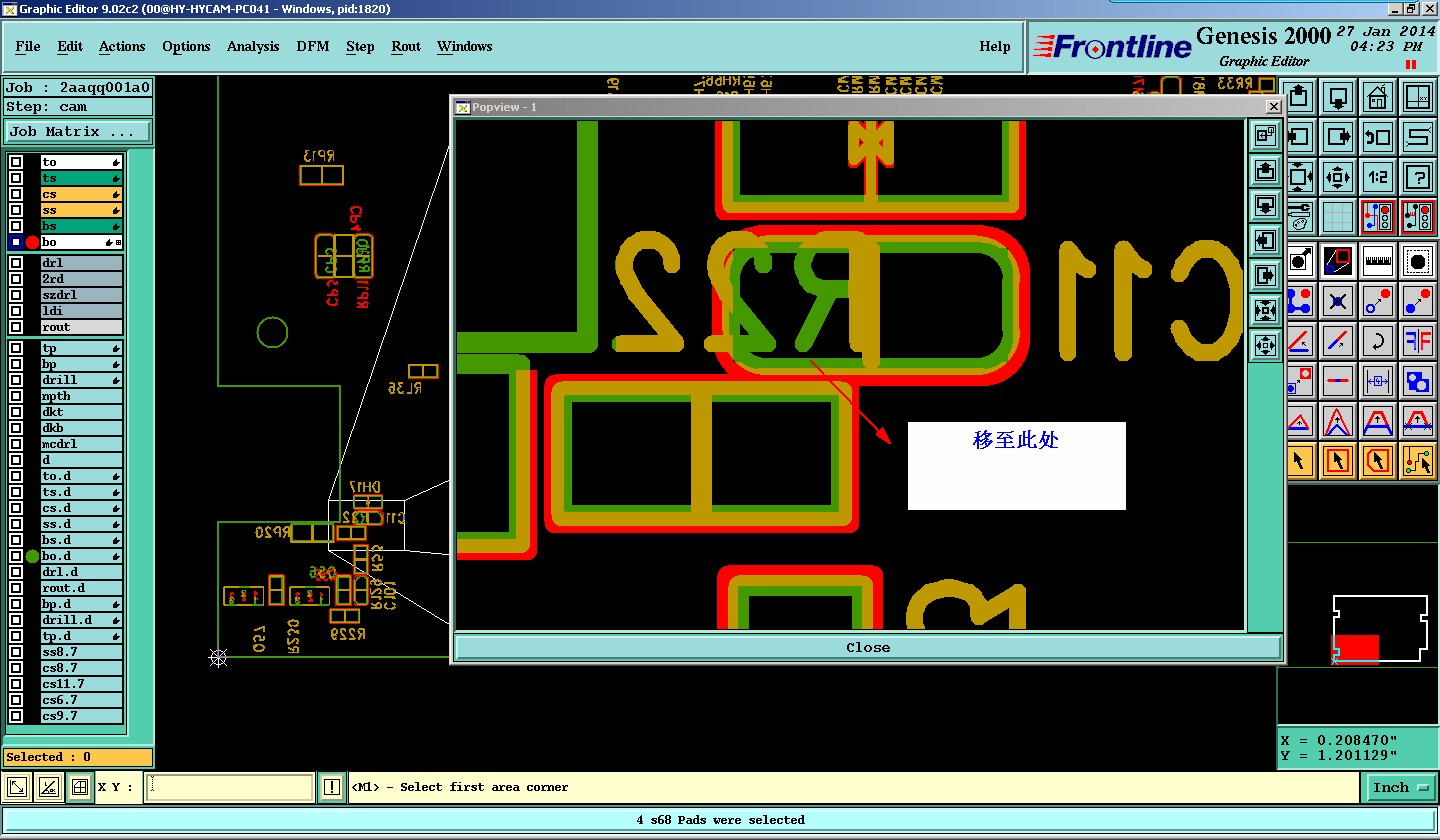
Task: Select layer name 'cs11.7' in layer list
Action: click(81, 684)
